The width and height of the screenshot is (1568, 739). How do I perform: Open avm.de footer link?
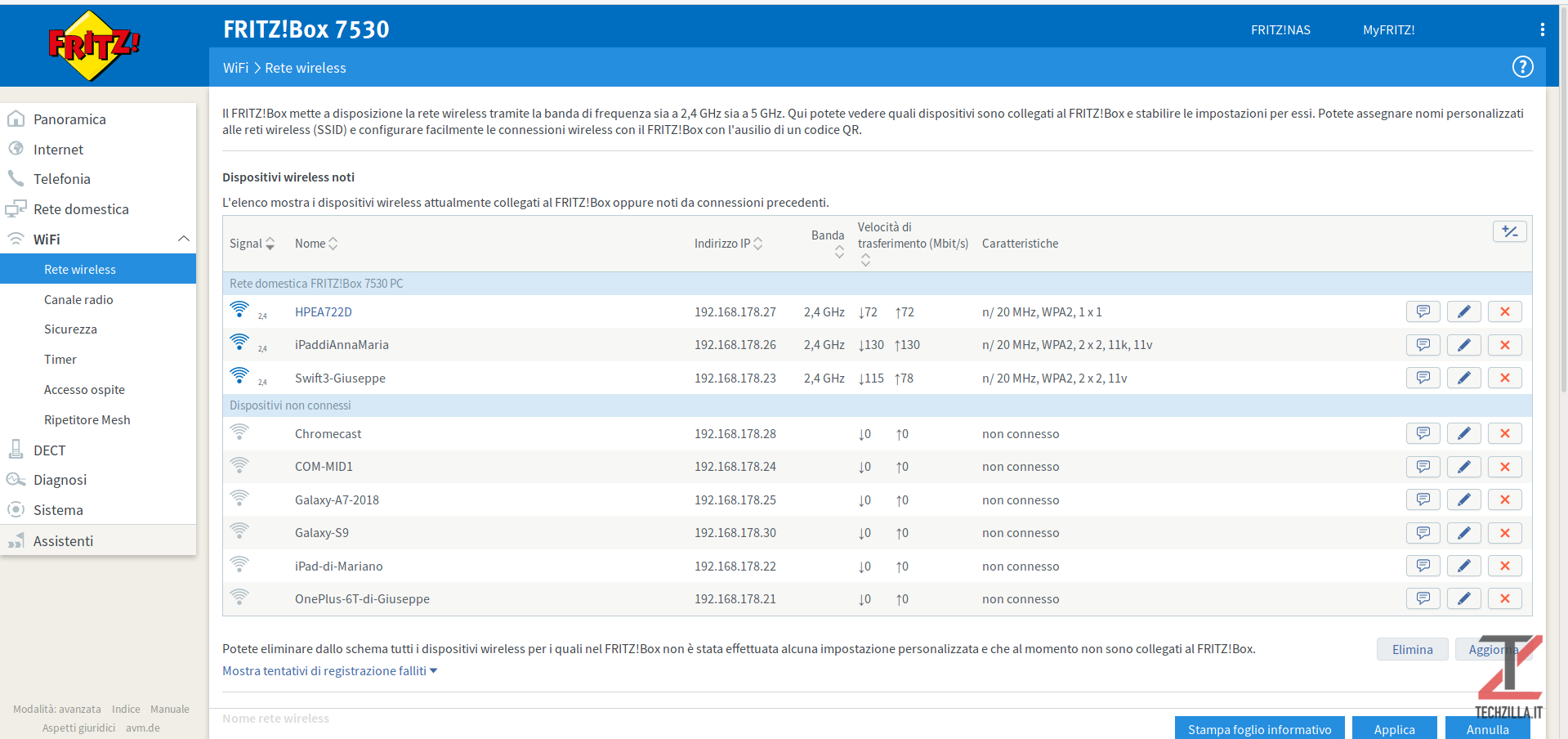click(143, 728)
